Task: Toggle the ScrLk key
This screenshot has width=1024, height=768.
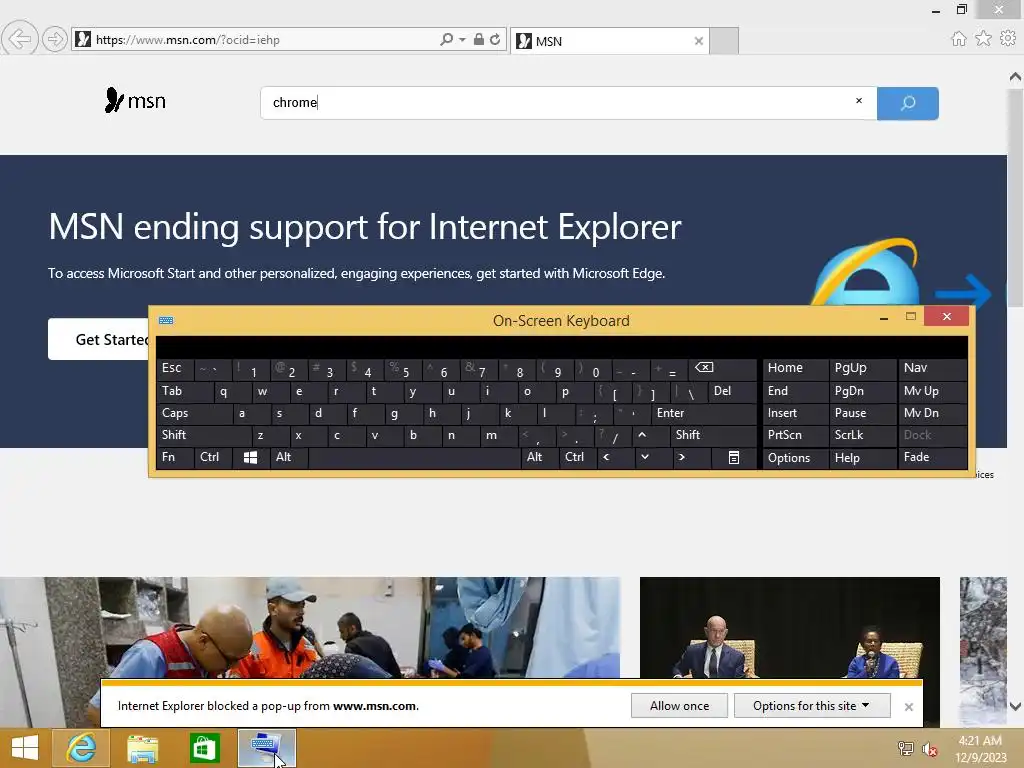Action: coord(862,435)
